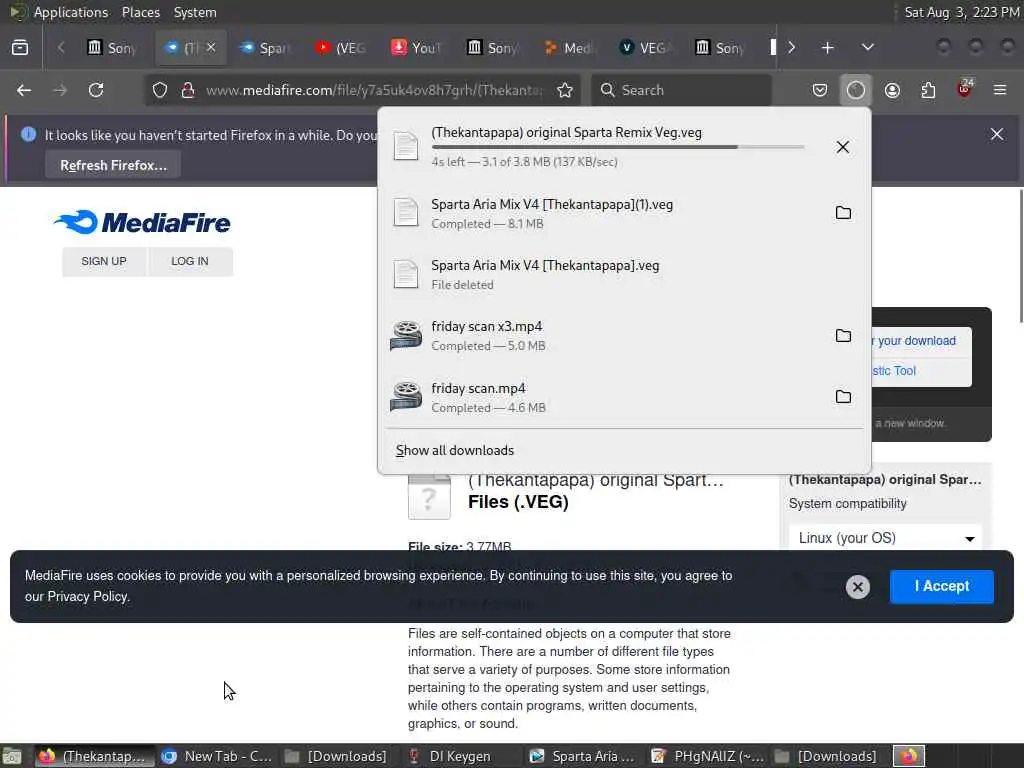Dismiss the Firefox refresh notification bar
Viewport: 1024px width, 768px height.
(997, 135)
